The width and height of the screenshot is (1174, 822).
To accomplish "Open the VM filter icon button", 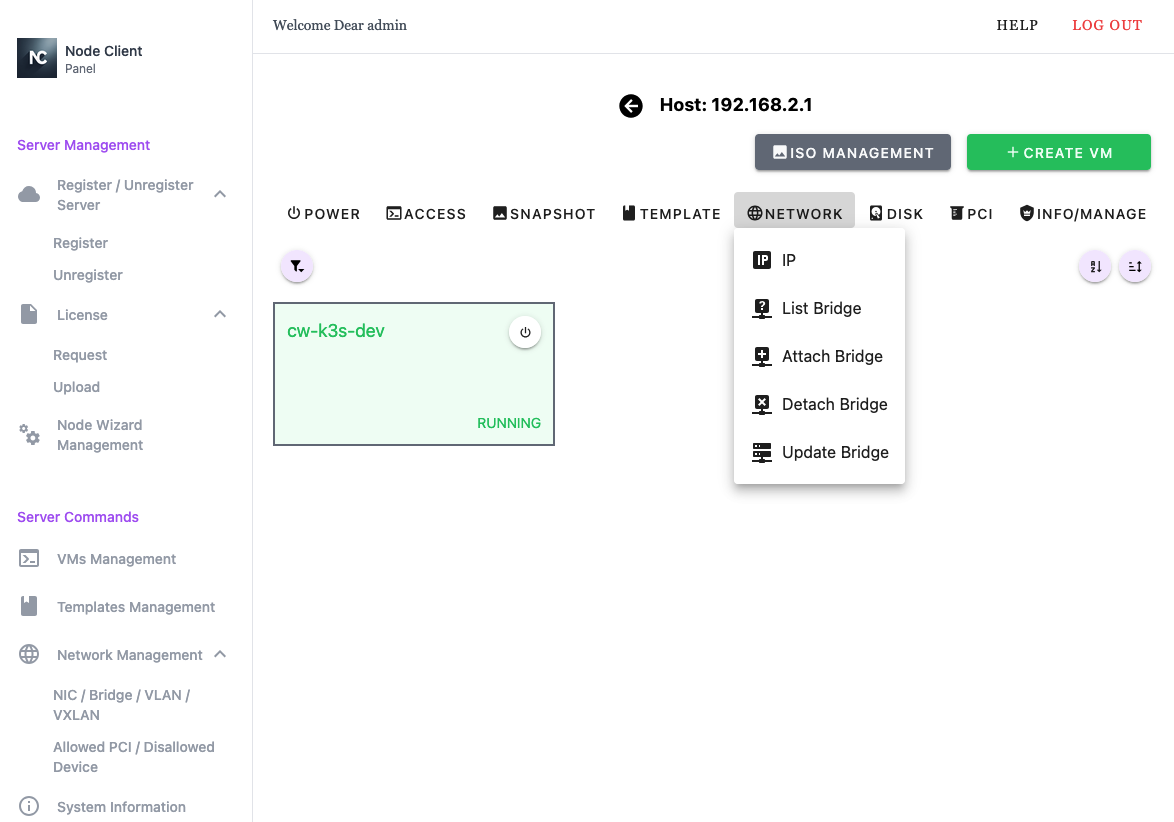I will (297, 267).
